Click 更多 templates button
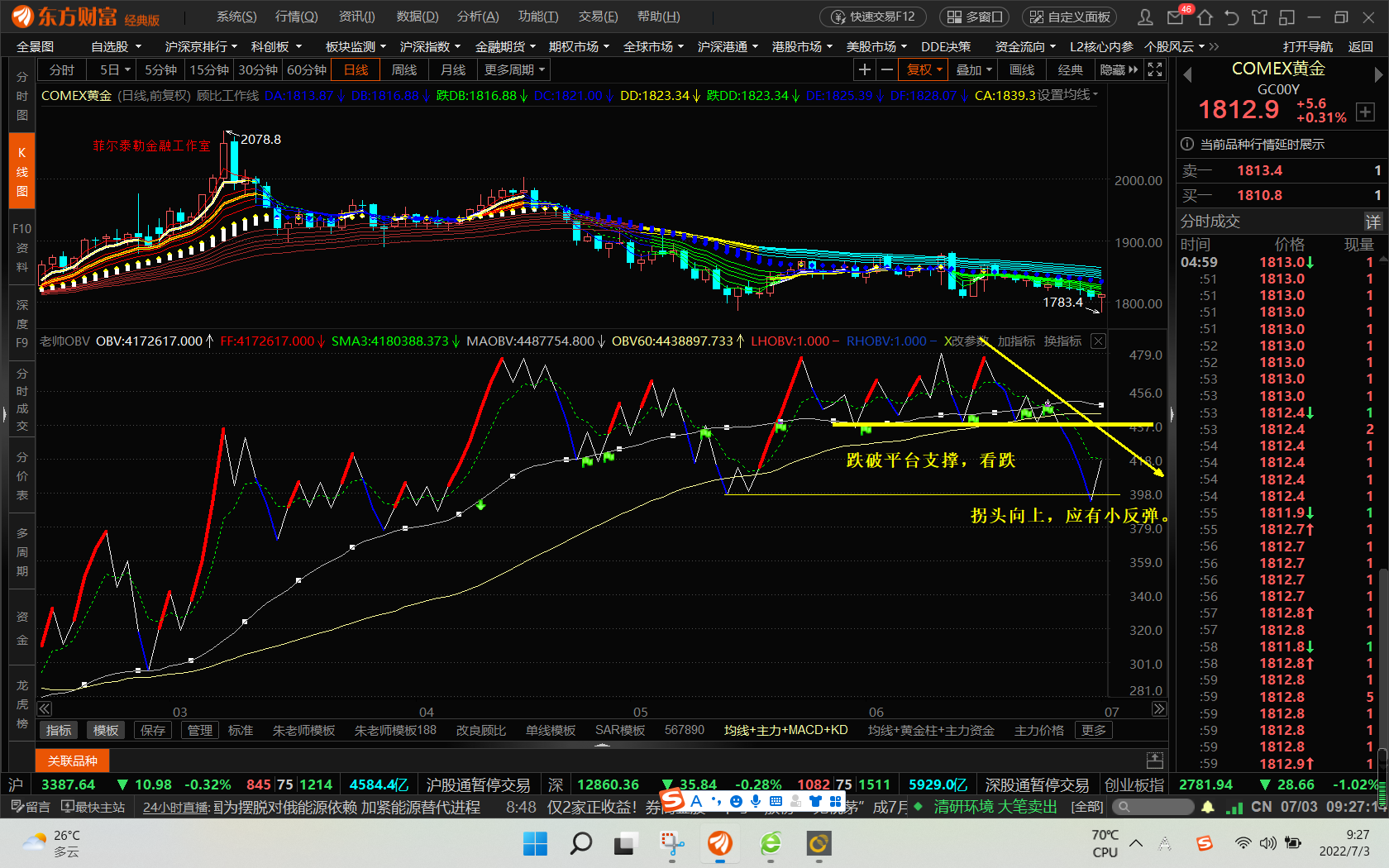Viewport: 1389px width, 868px height. (x=1093, y=730)
